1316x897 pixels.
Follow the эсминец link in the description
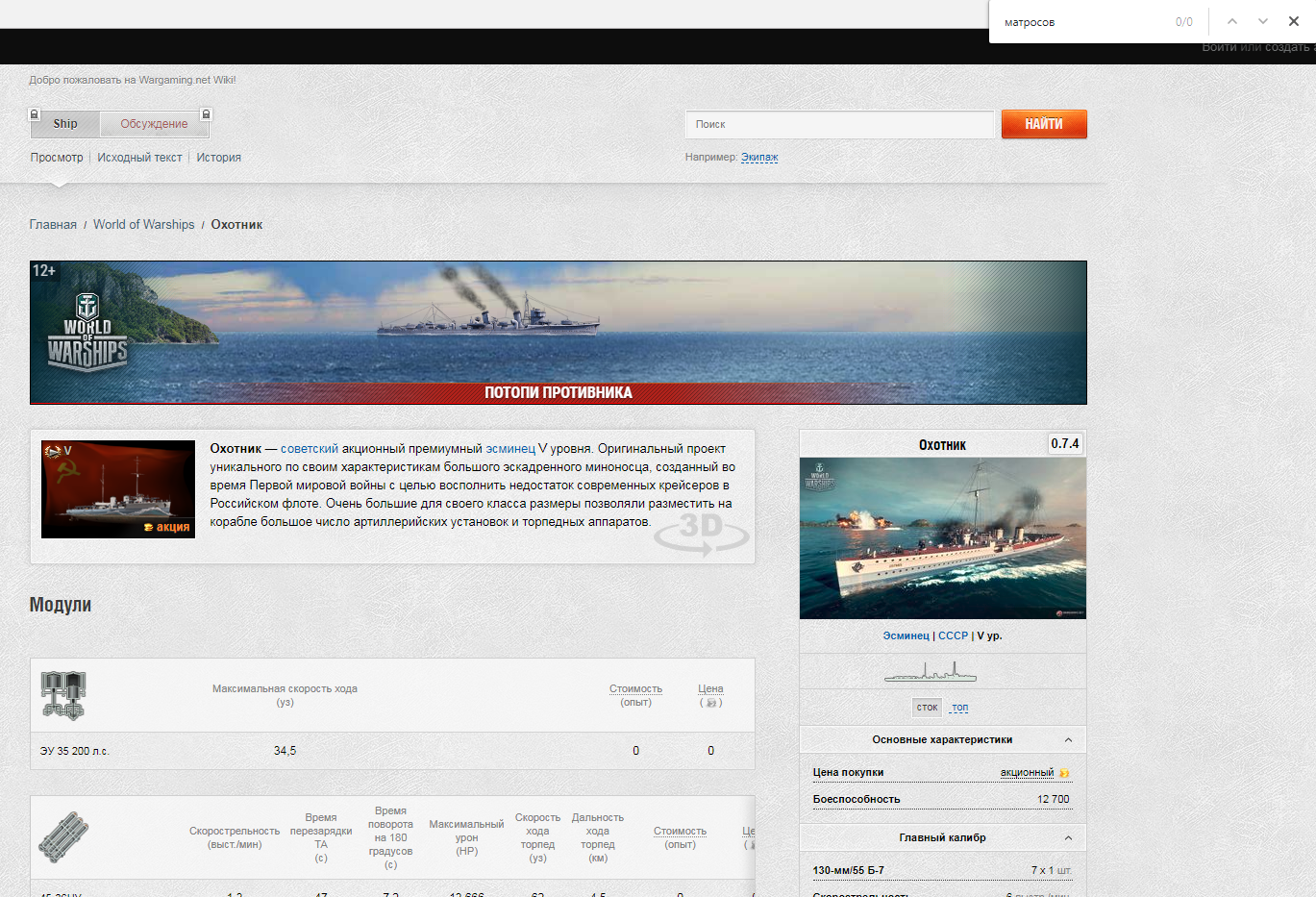pyautogui.click(x=510, y=449)
